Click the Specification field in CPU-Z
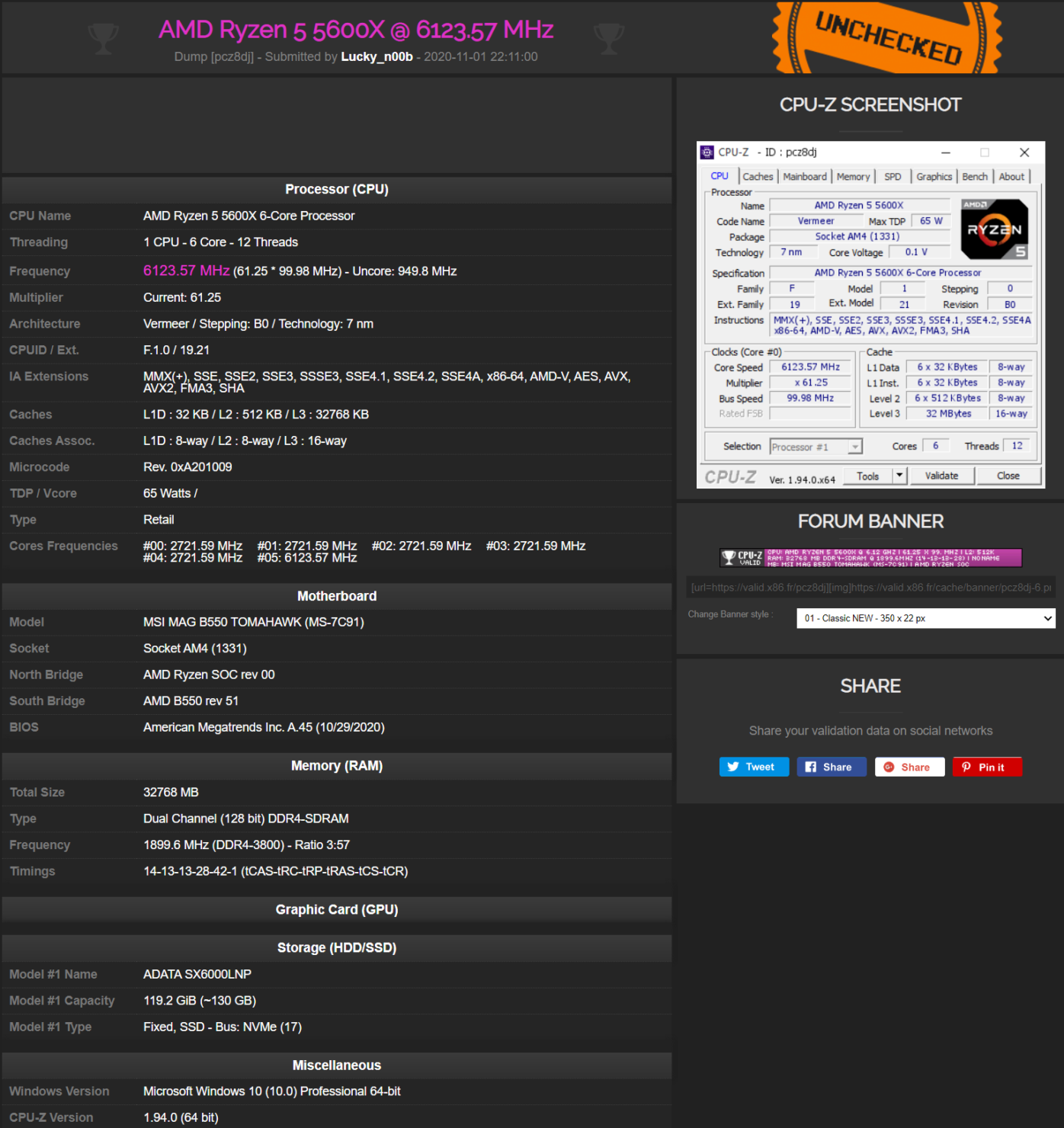The height and width of the screenshot is (1128, 1064). [x=901, y=273]
